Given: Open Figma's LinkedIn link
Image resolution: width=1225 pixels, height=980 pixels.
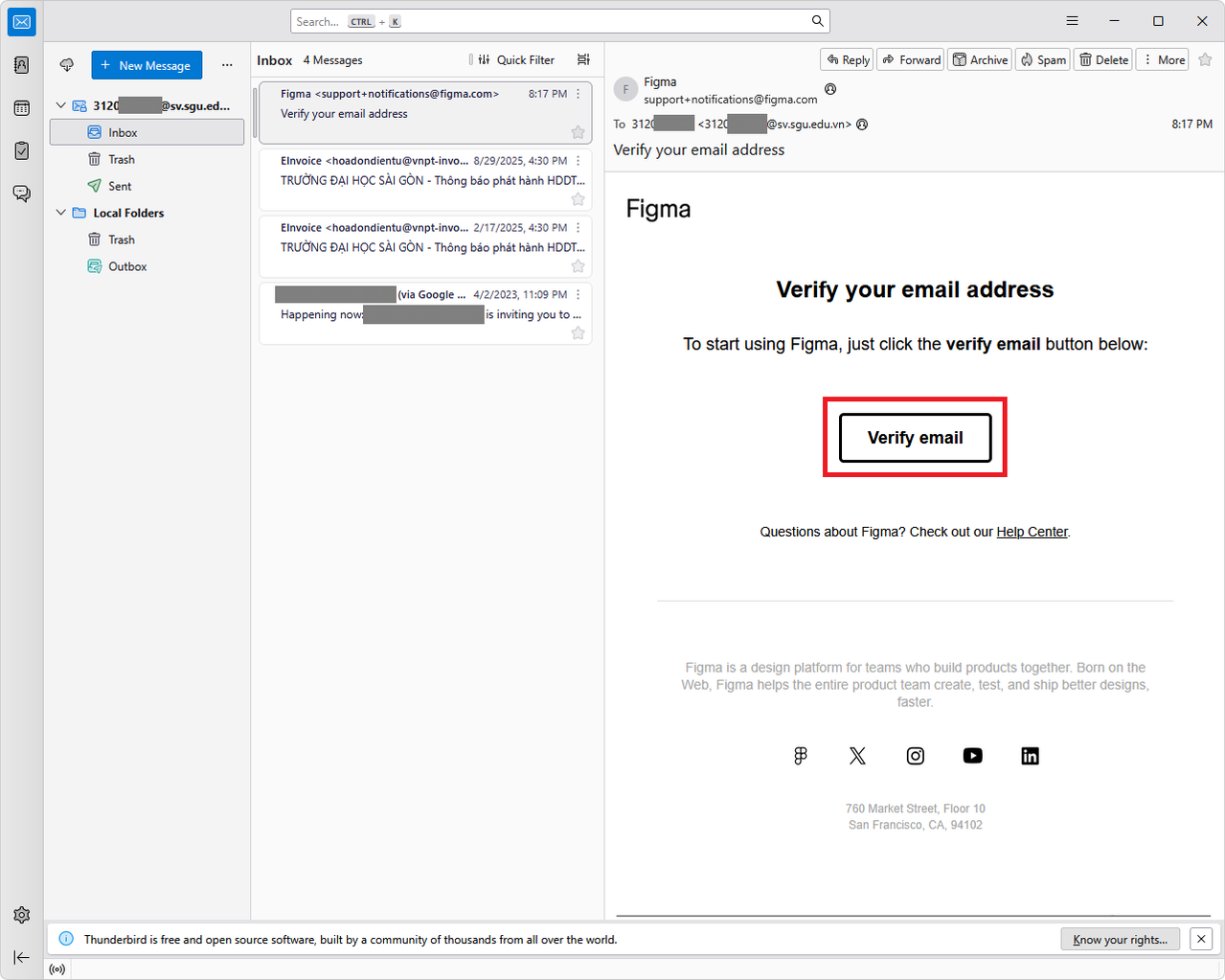Looking at the screenshot, I should 1031,756.
